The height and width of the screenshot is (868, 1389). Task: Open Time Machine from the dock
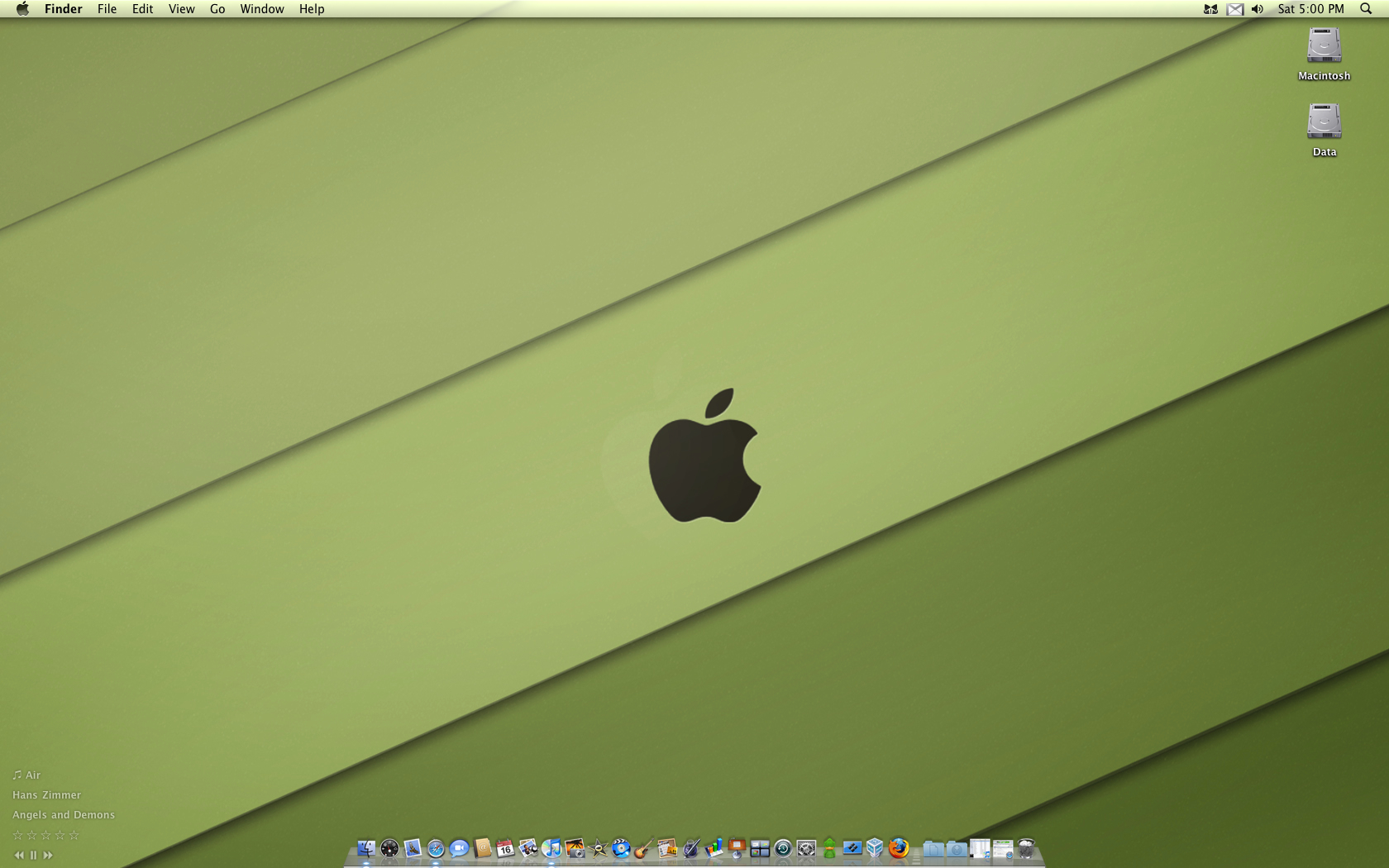(783, 848)
